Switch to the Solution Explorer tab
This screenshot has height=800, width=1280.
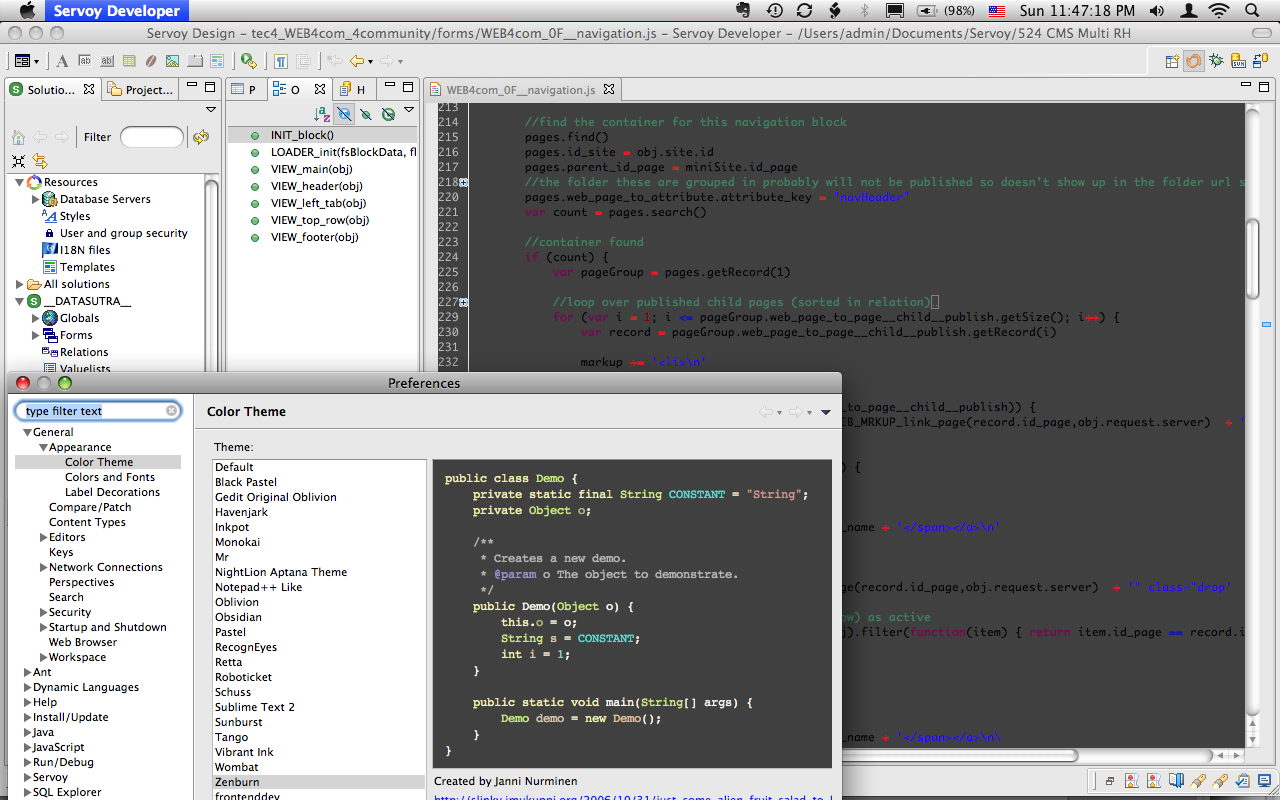coord(51,89)
